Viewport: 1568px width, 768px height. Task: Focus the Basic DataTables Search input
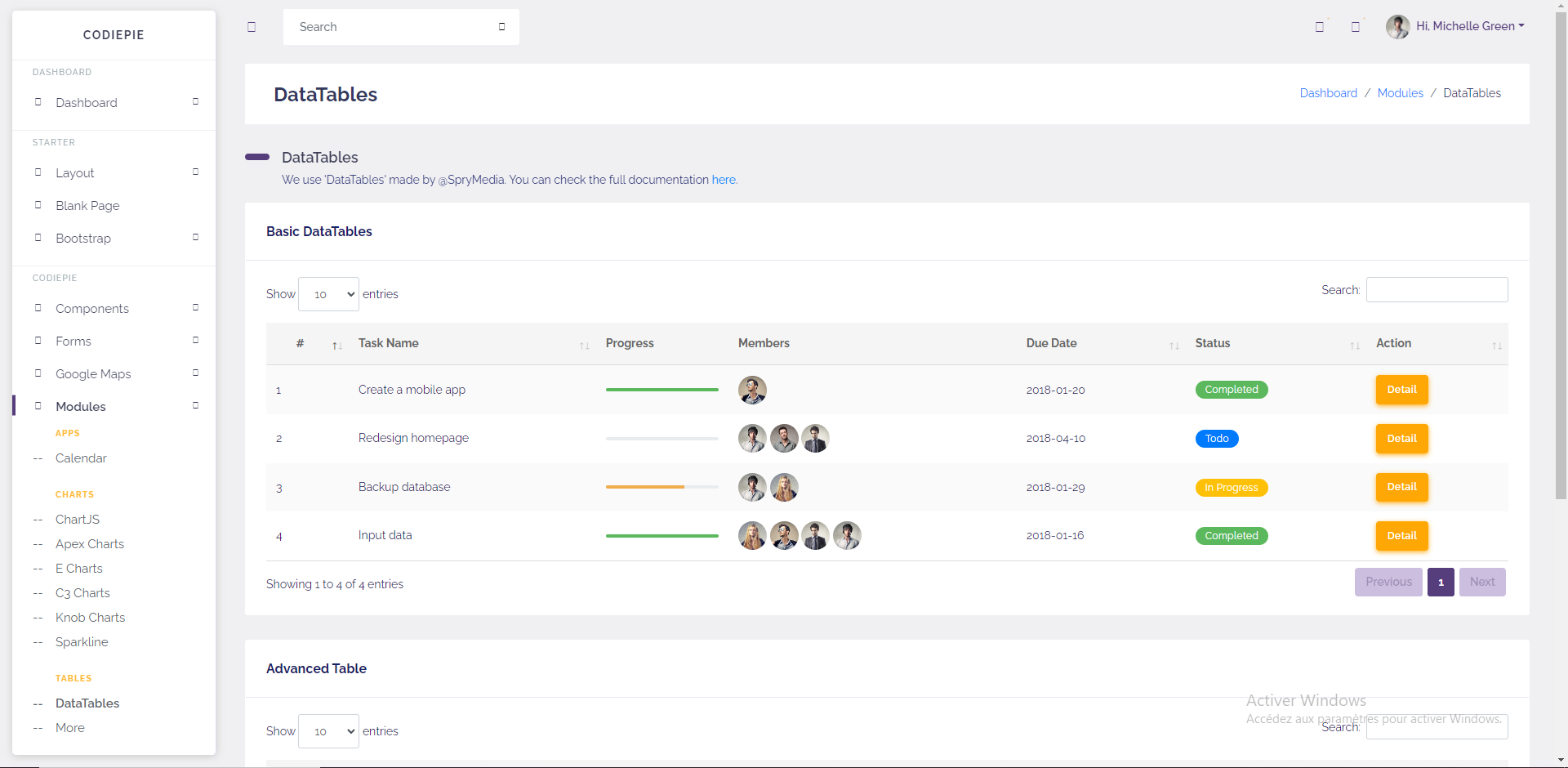point(1437,290)
